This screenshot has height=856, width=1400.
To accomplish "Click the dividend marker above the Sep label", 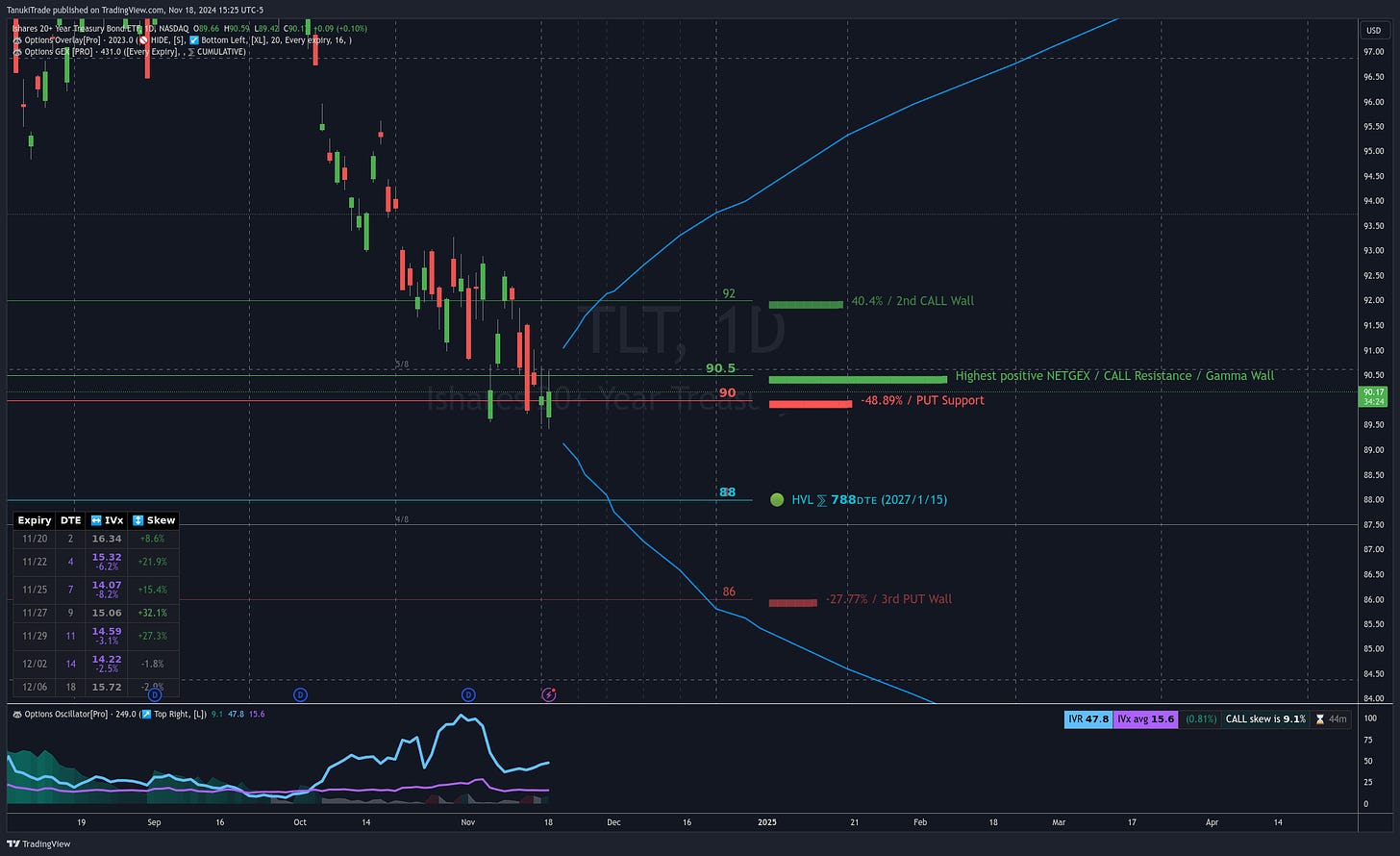I will click(x=155, y=694).
